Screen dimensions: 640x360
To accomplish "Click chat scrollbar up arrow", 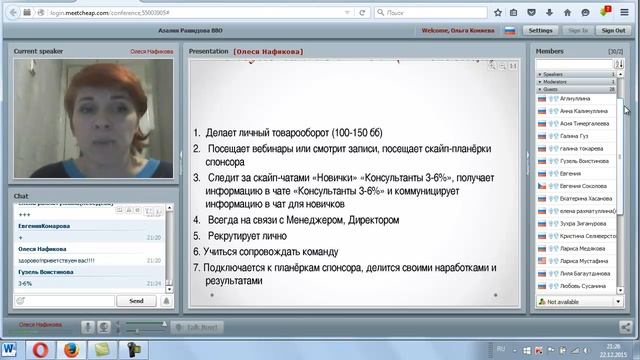I will coord(169,208).
